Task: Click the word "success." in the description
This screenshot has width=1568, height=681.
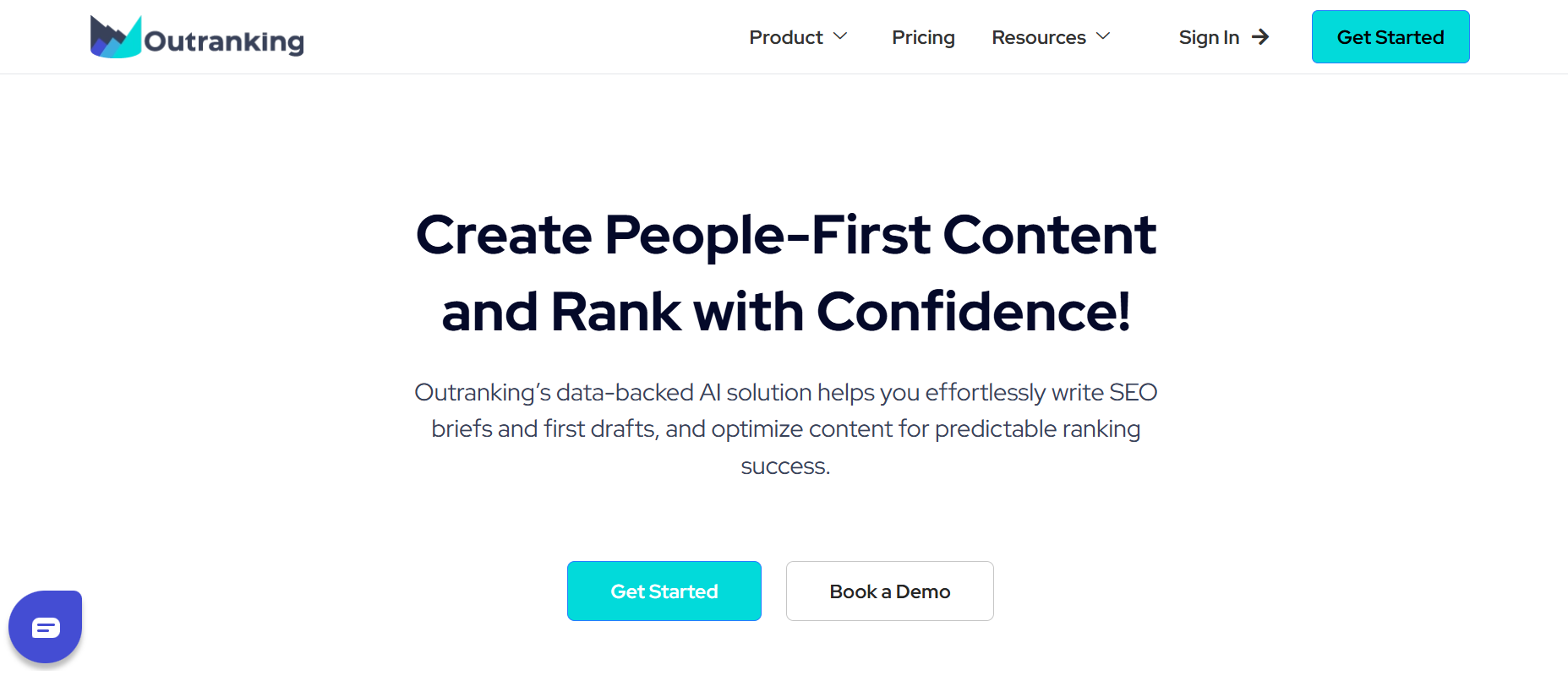Action: pyautogui.click(x=785, y=466)
